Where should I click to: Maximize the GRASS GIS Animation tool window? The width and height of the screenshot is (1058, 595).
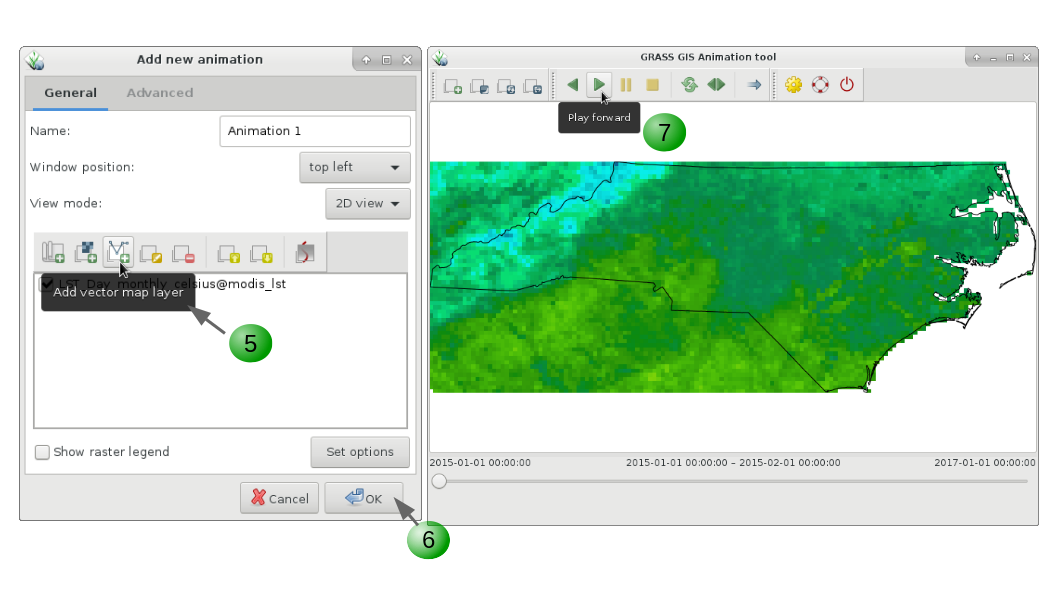[x=1009, y=57]
